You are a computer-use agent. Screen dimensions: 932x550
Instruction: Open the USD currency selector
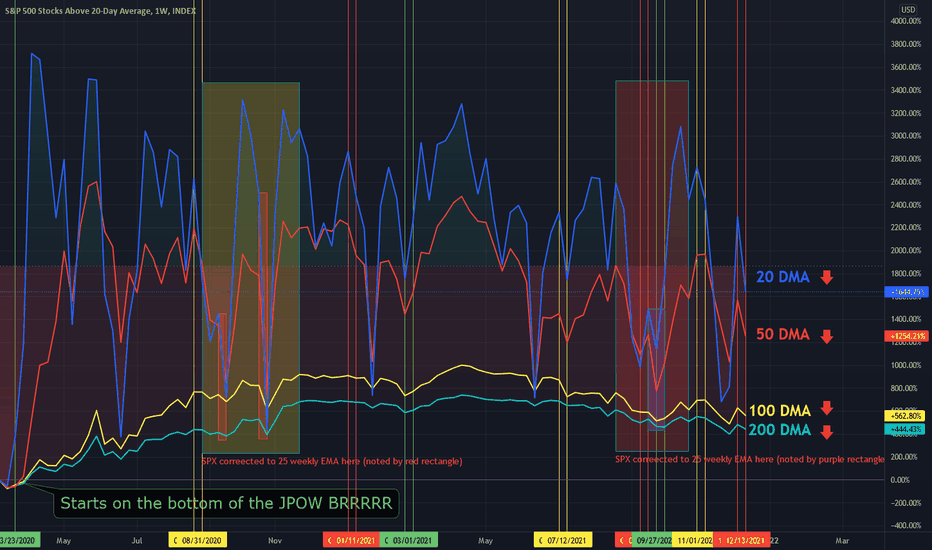pos(908,10)
